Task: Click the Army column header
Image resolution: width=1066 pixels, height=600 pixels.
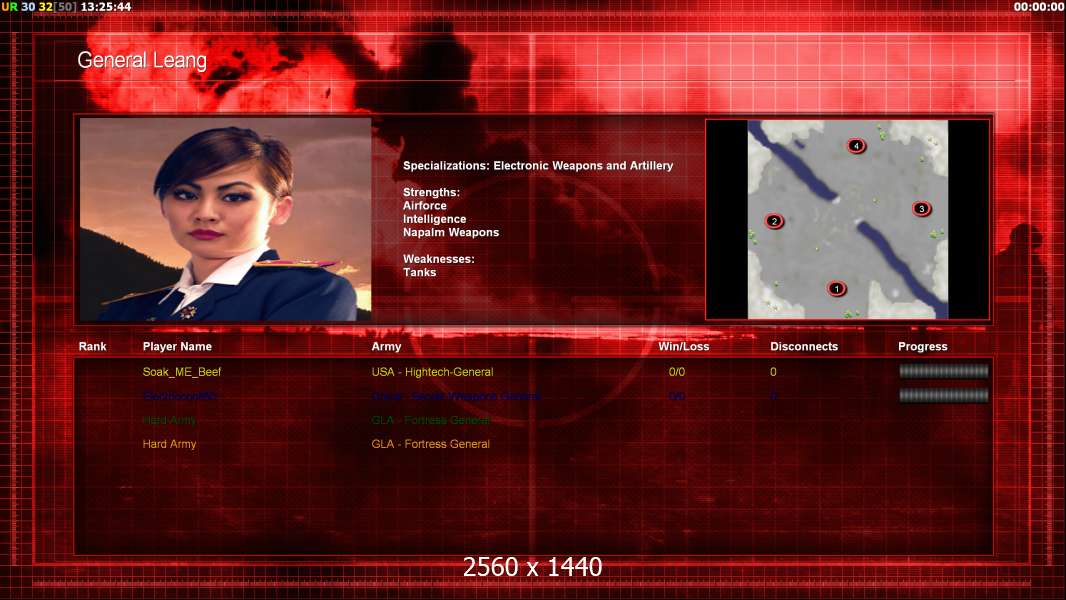Action: tap(386, 347)
